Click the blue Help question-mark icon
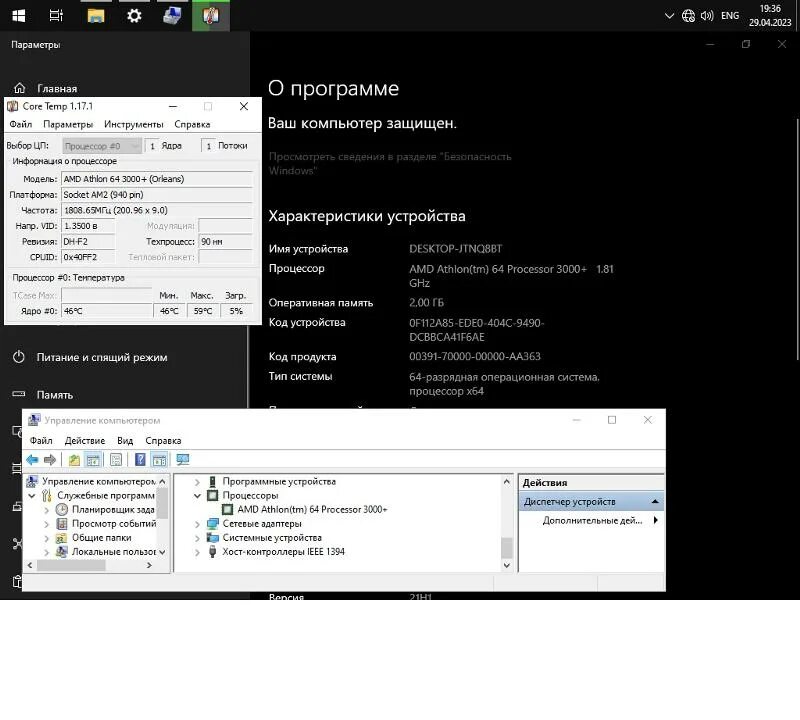Image resolution: width=800 pixels, height=720 pixels. [x=140, y=460]
